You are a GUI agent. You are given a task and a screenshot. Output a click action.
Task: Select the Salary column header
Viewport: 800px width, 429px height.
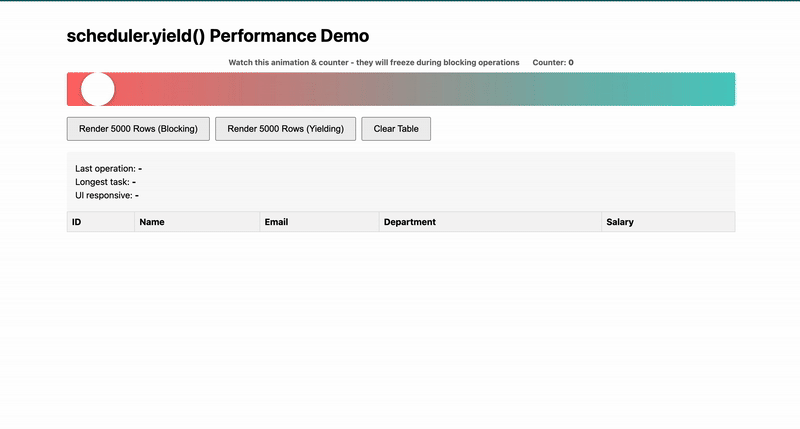tap(620, 222)
